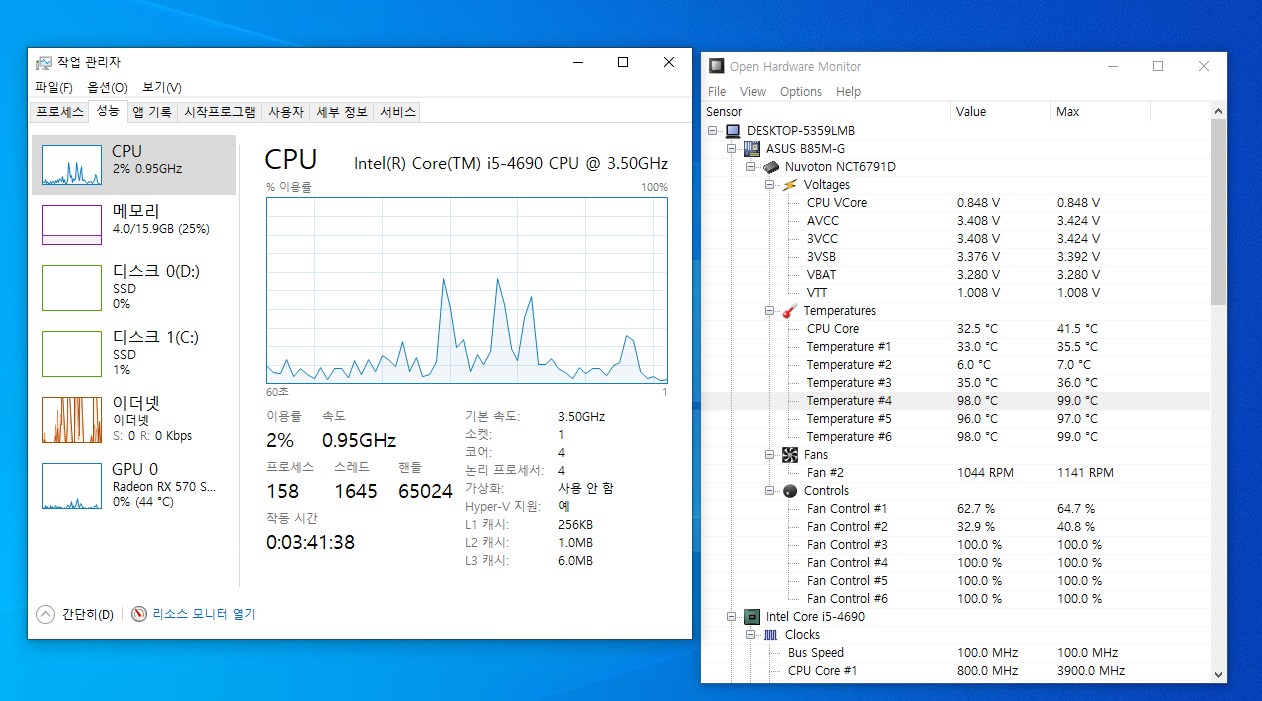Click the Fans icon in tree
This screenshot has height=701, width=1262.
[x=790, y=455]
